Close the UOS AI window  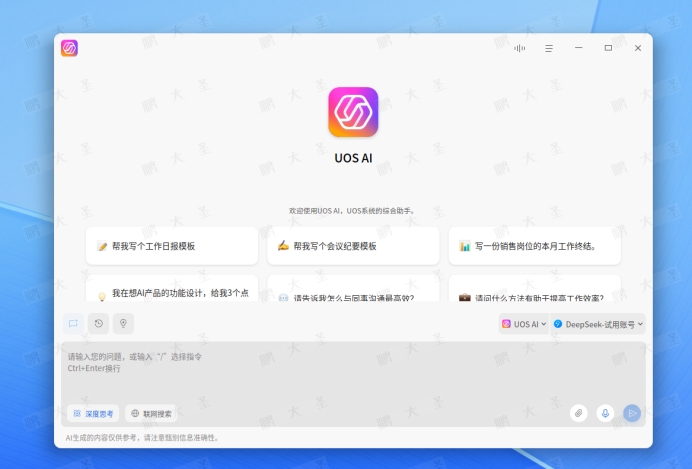tap(638, 48)
